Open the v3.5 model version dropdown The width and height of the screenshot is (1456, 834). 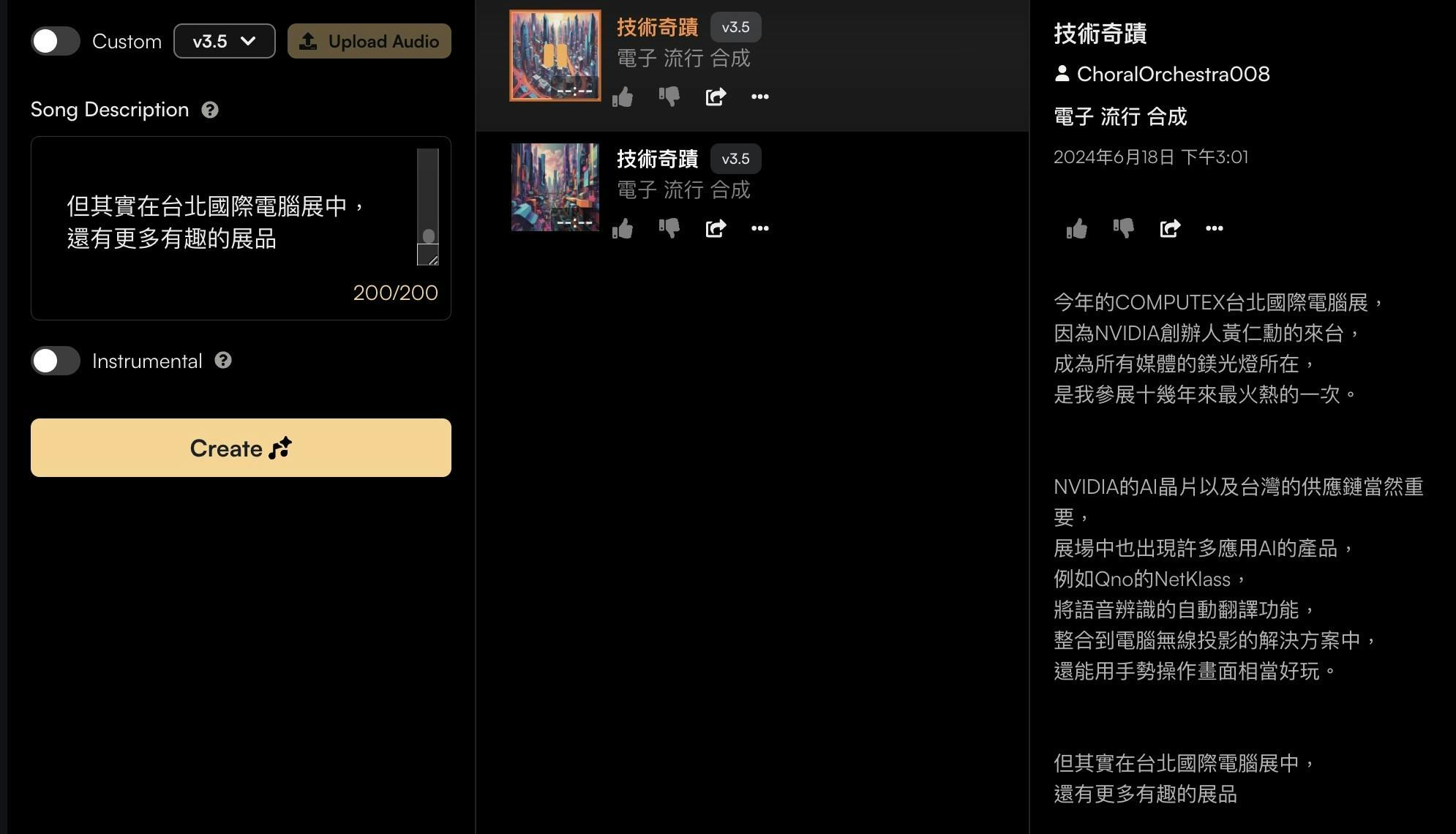[x=224, y=41]
